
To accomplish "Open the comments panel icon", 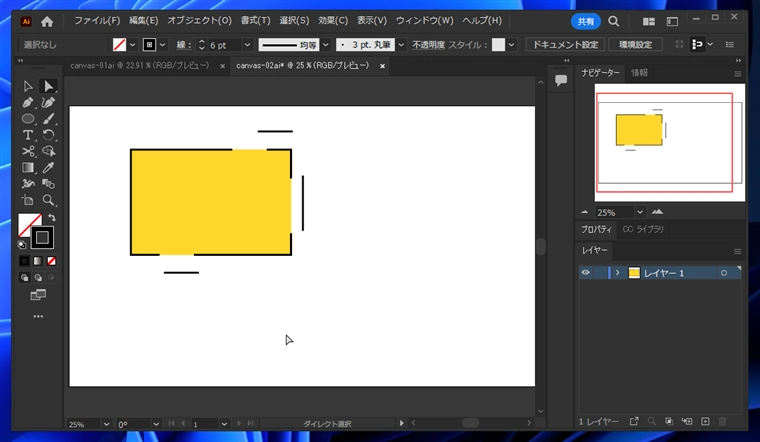I will click(x=561, y=80).
